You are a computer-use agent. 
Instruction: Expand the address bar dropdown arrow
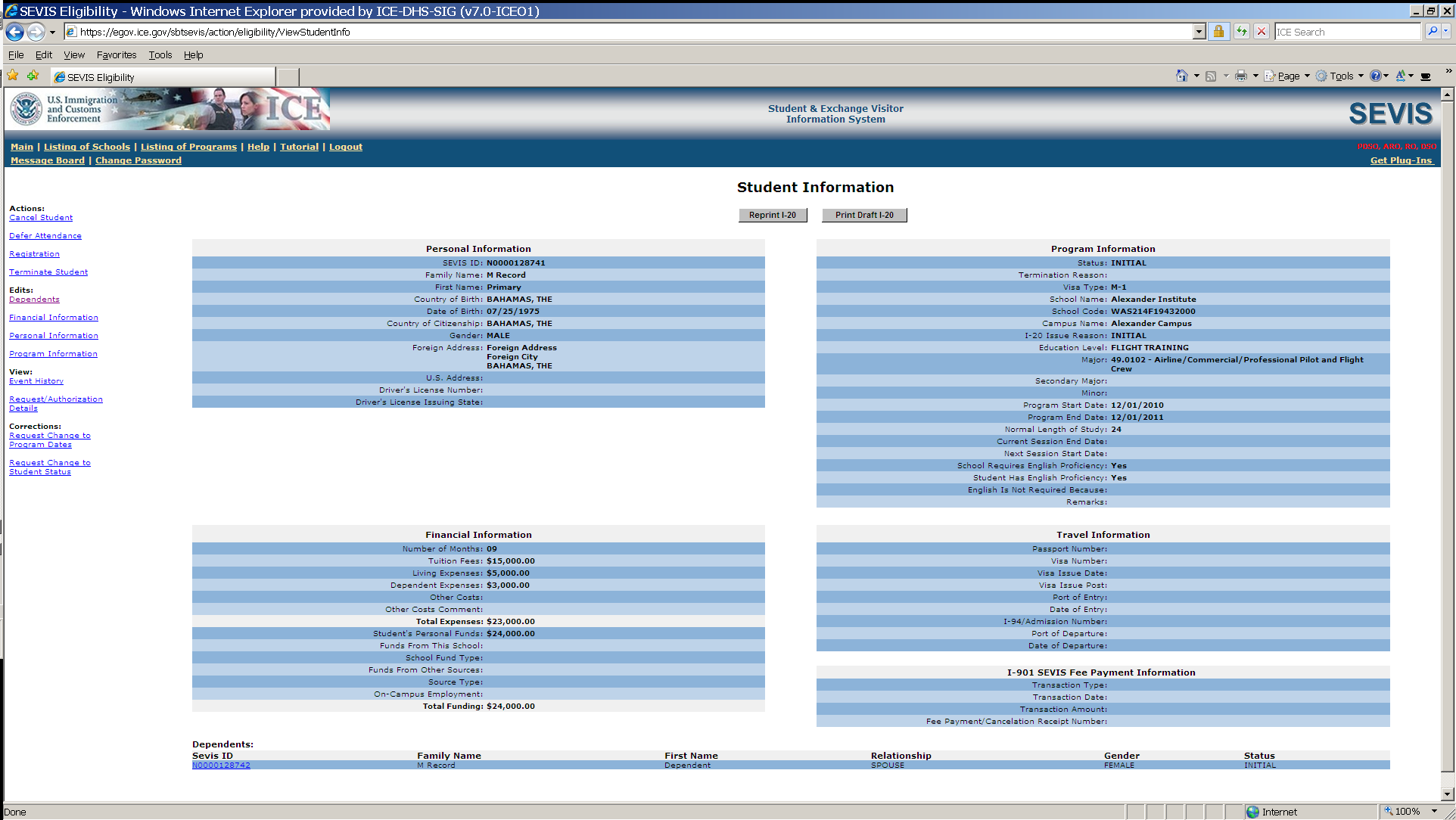pyautogui.click(x=1199, y=32)
